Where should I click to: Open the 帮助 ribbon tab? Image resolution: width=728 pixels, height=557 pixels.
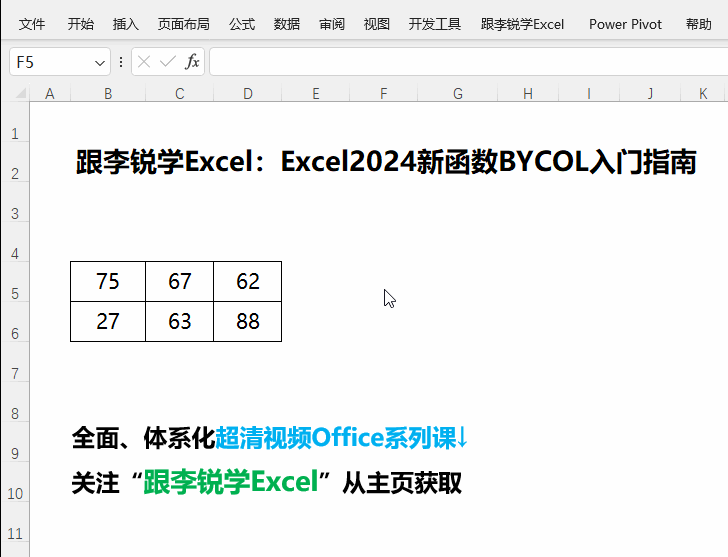click(698, 24)
